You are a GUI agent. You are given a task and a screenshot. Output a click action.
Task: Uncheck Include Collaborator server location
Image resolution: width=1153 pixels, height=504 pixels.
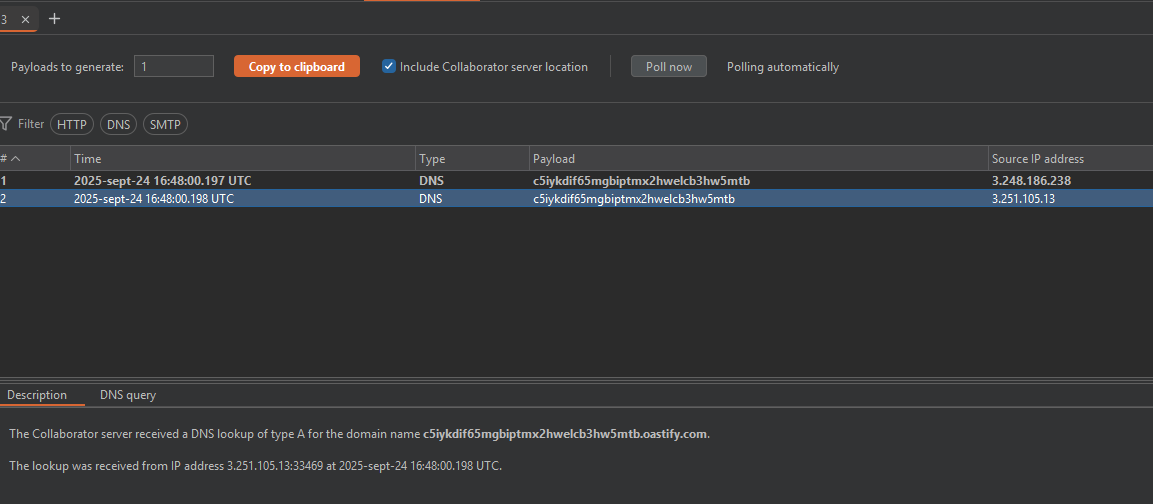[x=389, y=67]
